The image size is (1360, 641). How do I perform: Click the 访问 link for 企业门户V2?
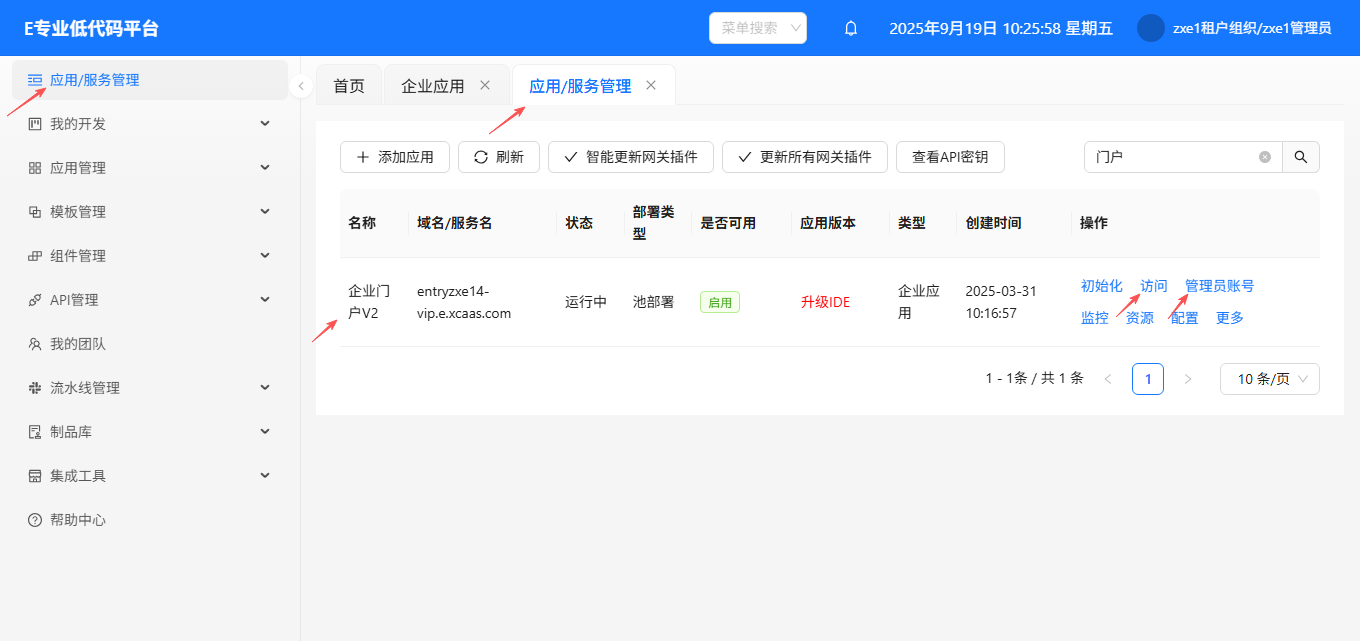click(1154, 286)
